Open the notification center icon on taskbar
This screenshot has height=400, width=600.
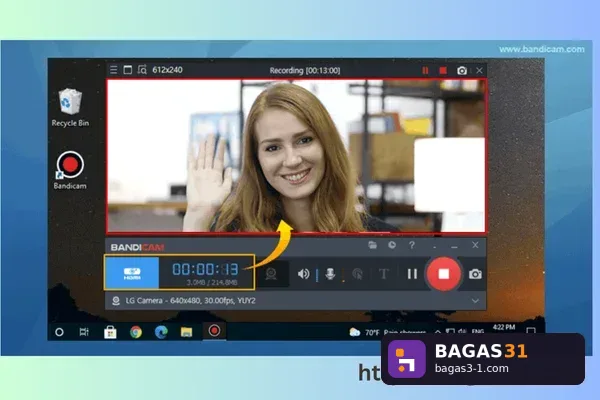pos(531,331)
